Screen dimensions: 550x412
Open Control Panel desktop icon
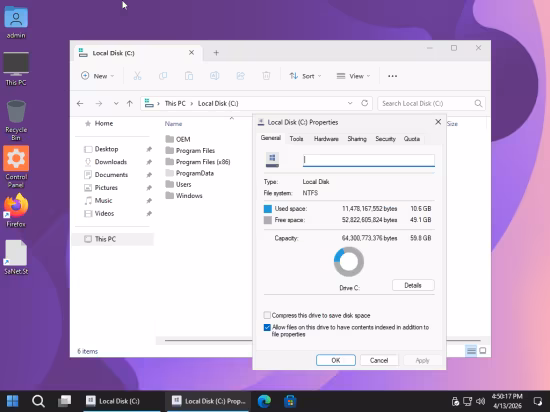click(x=16, y=167)
